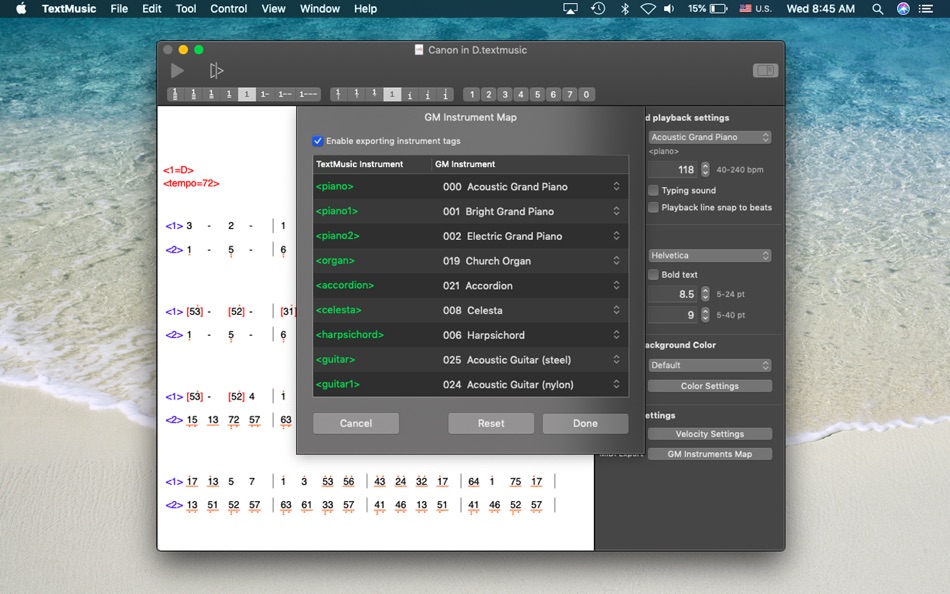Select the one-dot-above octave

point(410,95)
